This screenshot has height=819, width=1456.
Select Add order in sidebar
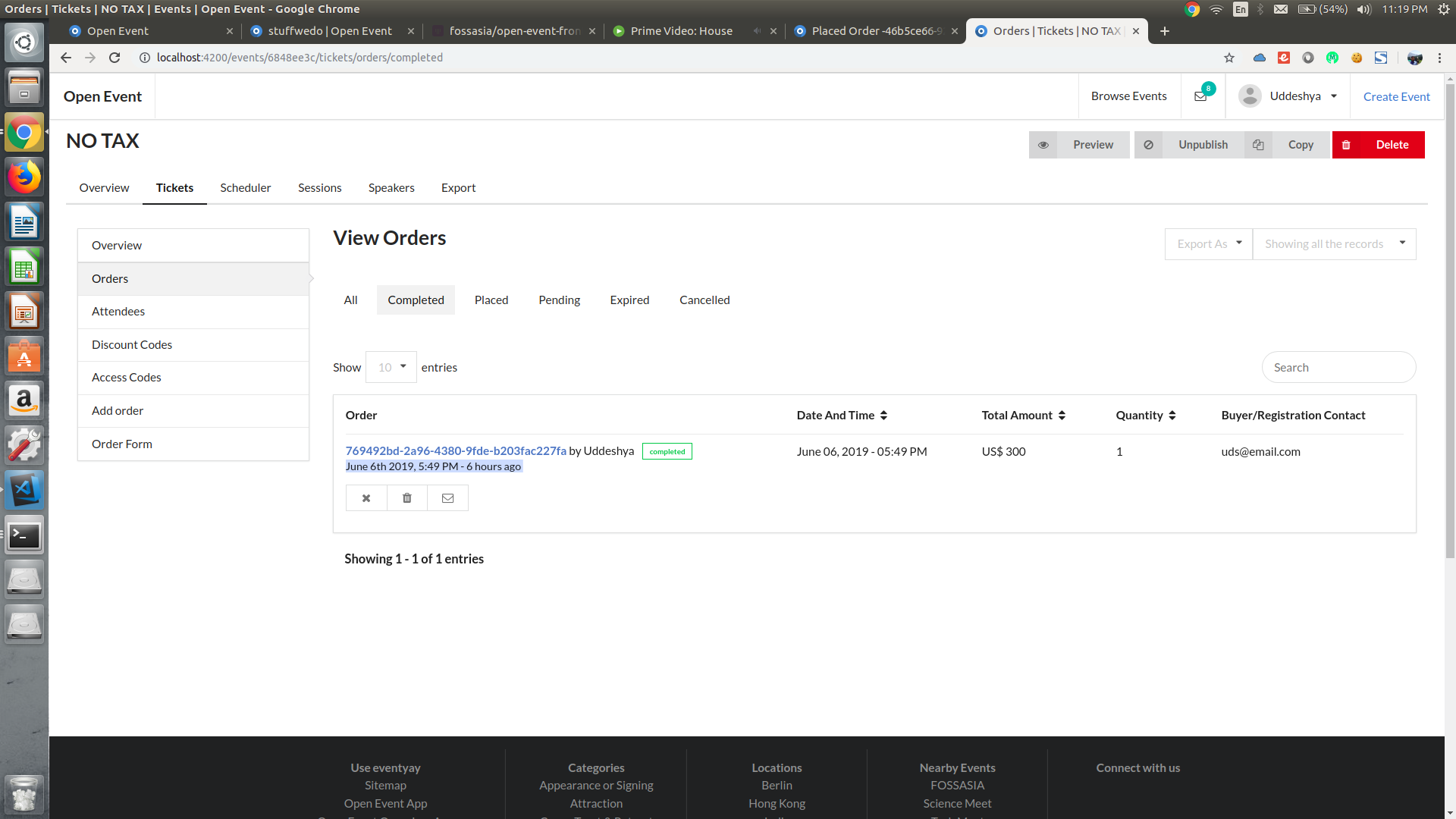tap(193, 411)
